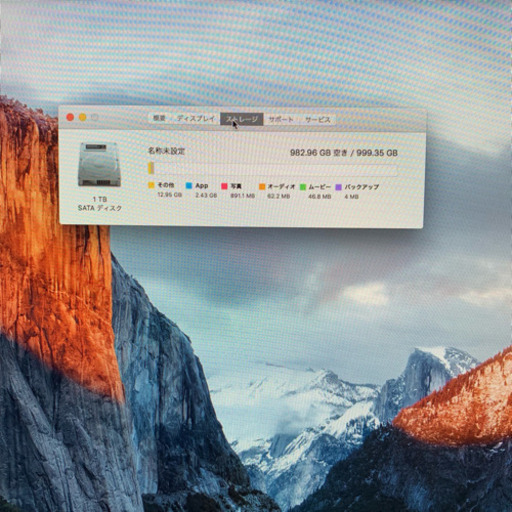Close the window with the red button
This screenshot has width=512, height=512.
coord(70,117)
